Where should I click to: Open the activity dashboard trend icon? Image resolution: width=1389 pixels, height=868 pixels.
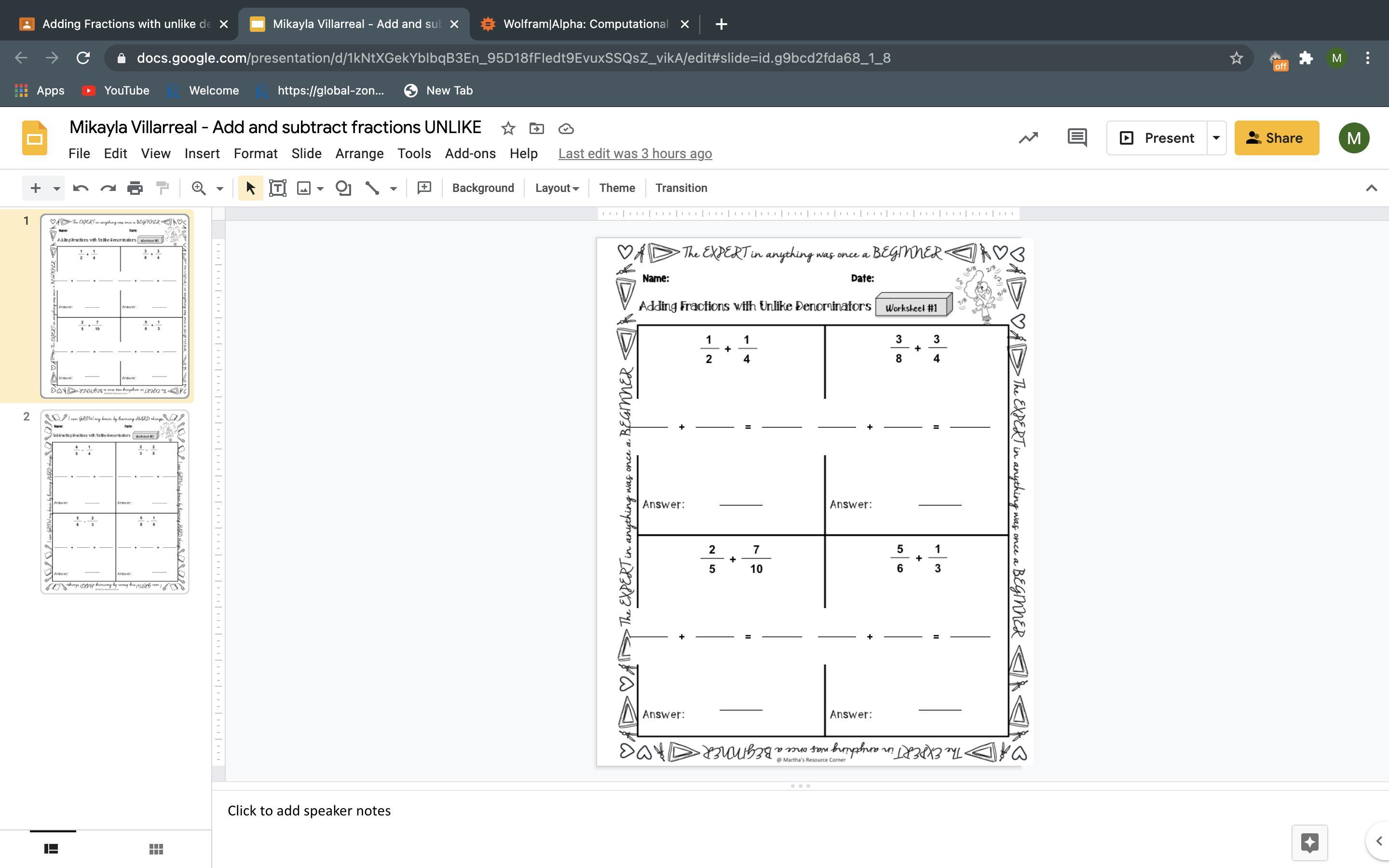click(1028, 138)
